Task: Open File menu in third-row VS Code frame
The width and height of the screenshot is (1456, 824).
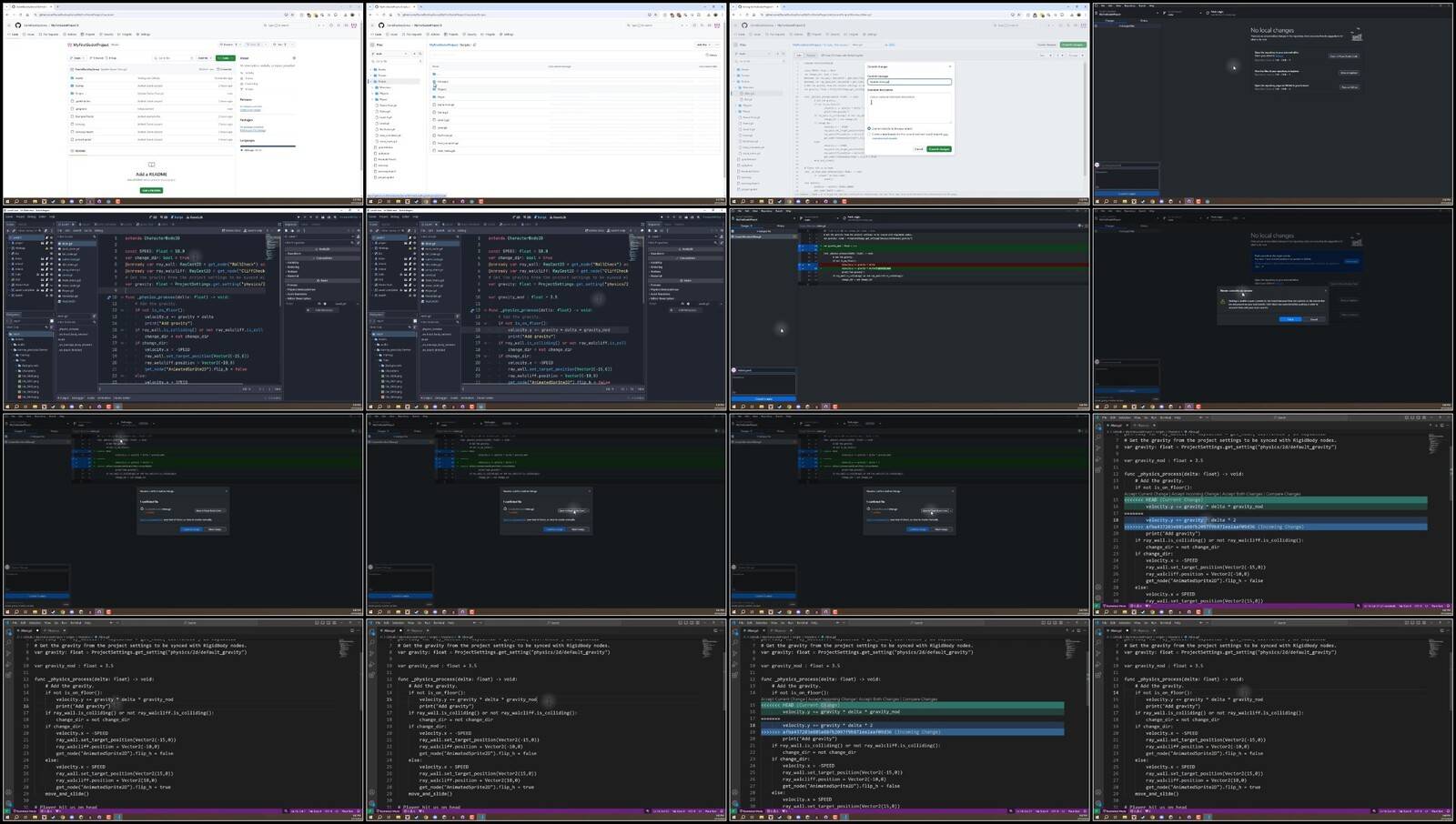Action: [1104, 417]
